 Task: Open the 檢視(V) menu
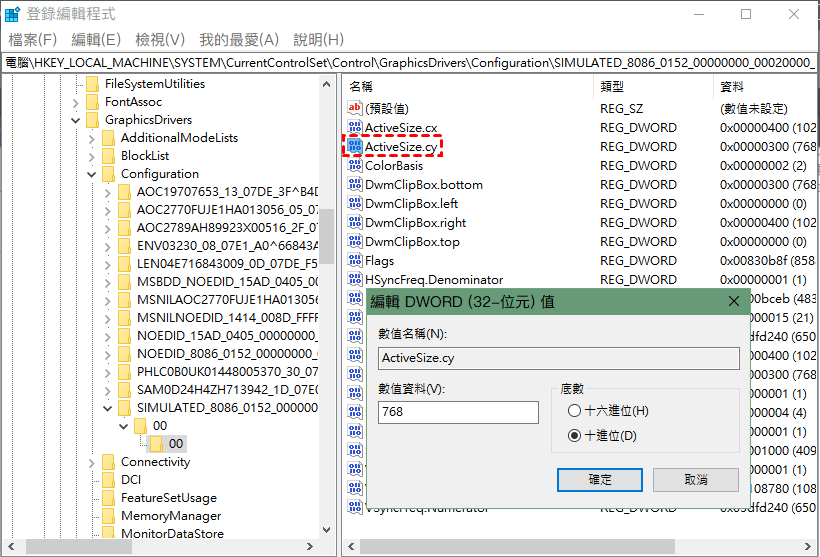[160, 40]
